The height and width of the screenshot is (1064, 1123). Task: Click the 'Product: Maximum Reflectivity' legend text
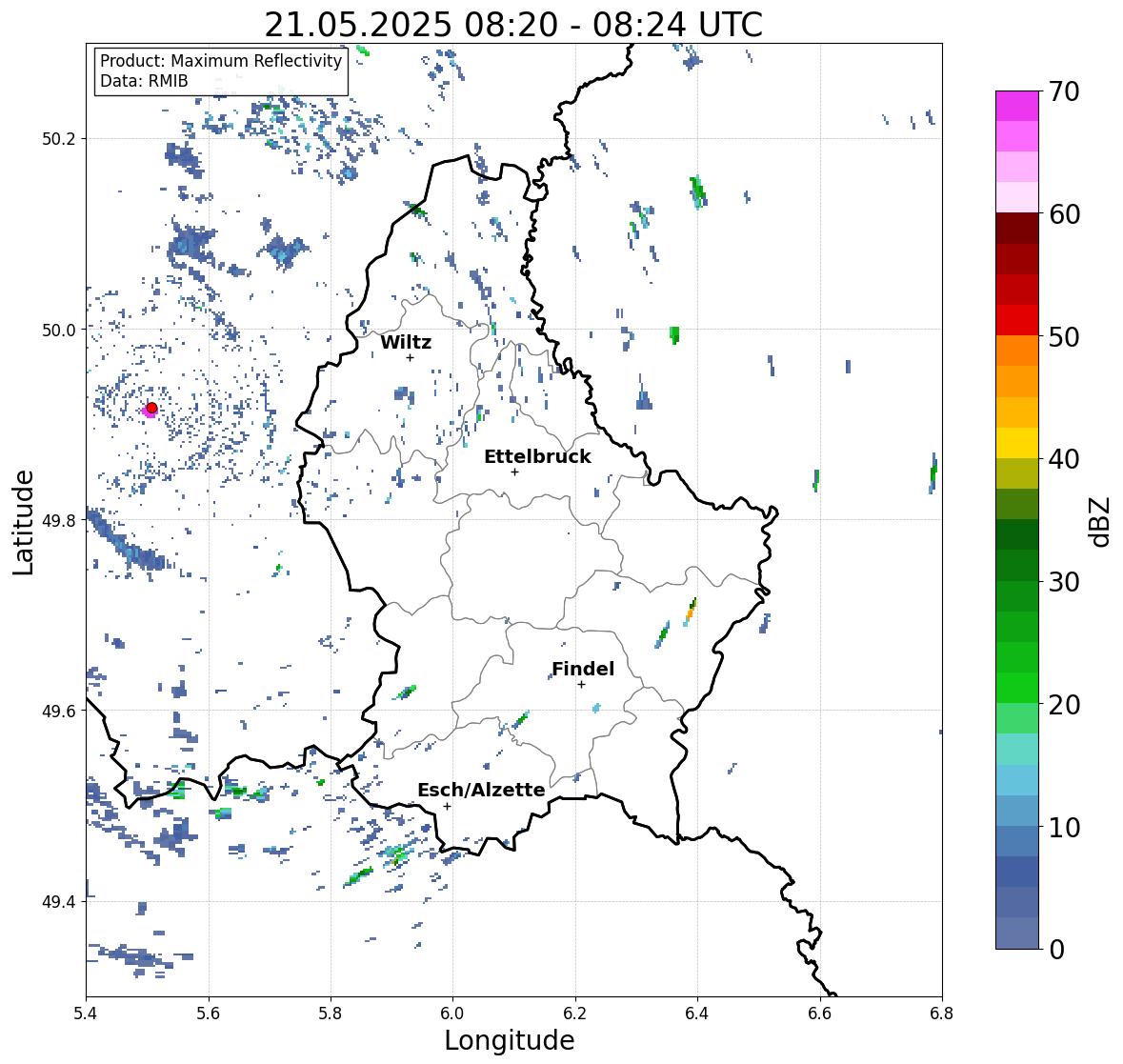[x=221, y=61]
